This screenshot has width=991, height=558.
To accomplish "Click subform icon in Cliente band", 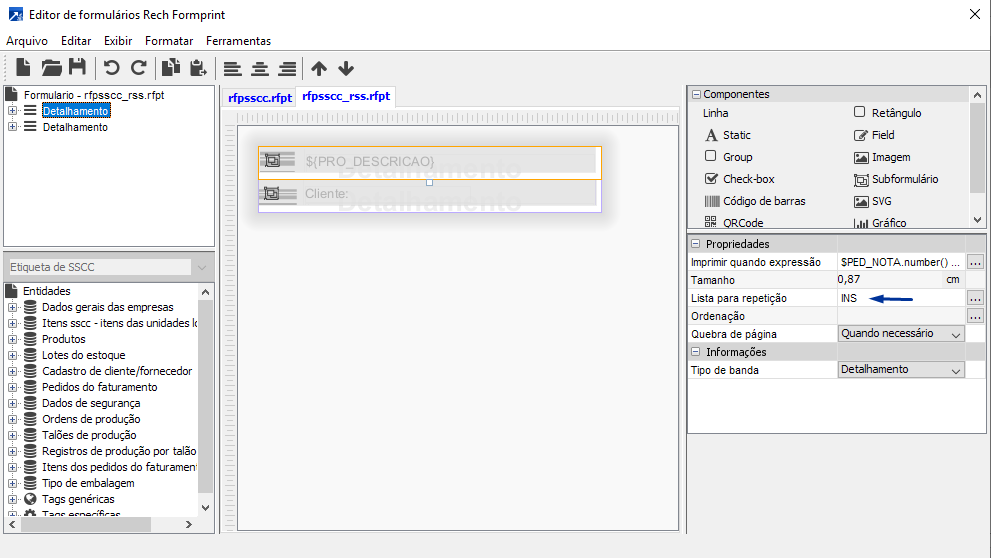I will (x=272, y=193).
